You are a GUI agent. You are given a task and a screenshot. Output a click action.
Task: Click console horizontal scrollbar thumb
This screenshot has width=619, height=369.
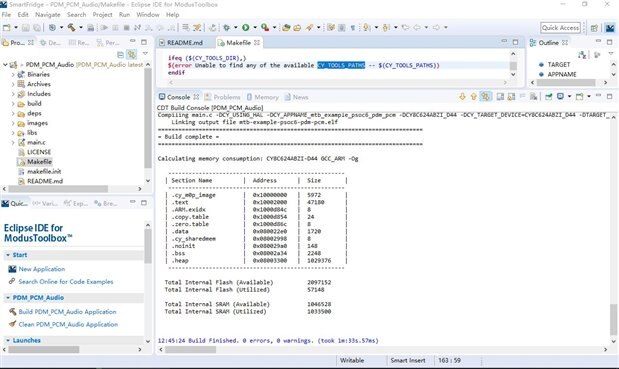(190, 350)
